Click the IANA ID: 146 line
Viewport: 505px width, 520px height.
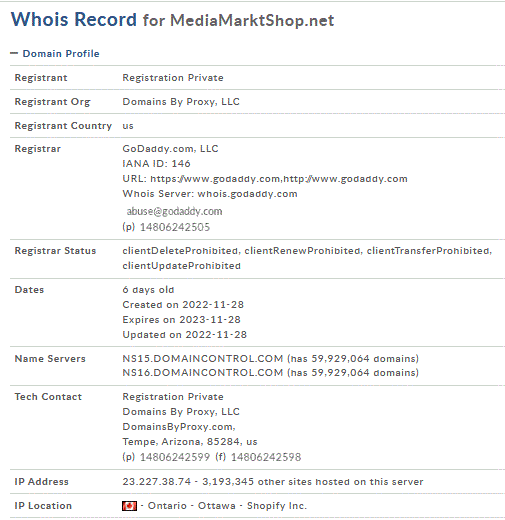156,164
